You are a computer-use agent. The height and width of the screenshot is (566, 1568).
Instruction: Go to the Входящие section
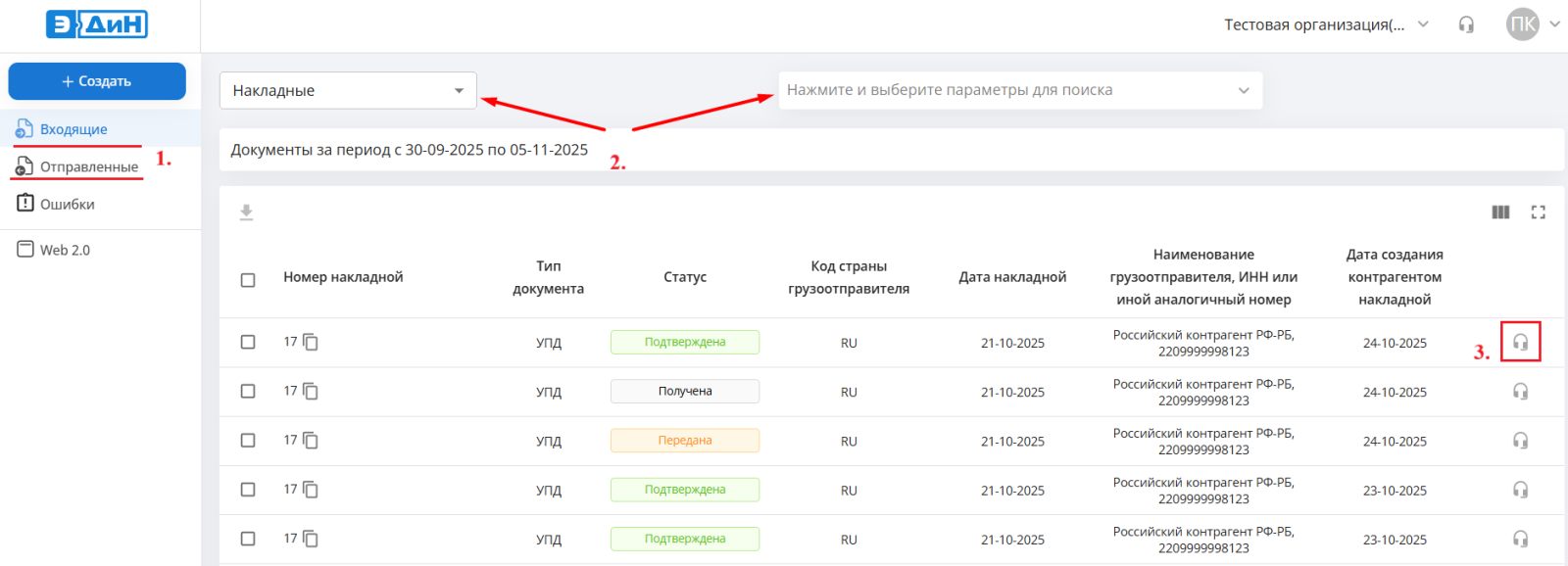coord(73,129)
